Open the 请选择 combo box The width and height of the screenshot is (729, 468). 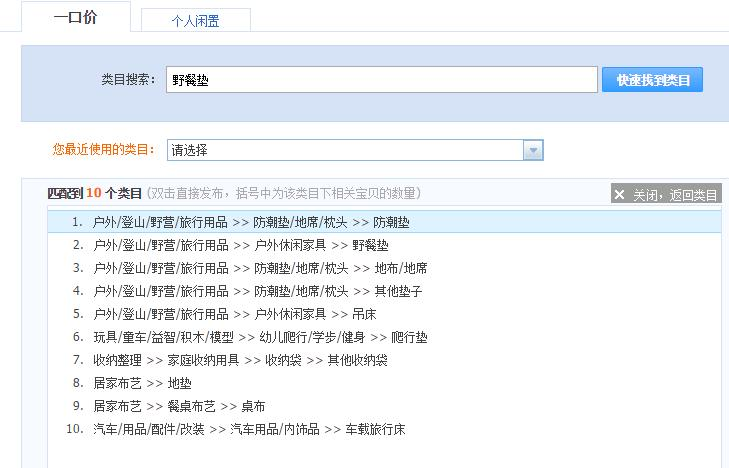click(x=345, y=150)
